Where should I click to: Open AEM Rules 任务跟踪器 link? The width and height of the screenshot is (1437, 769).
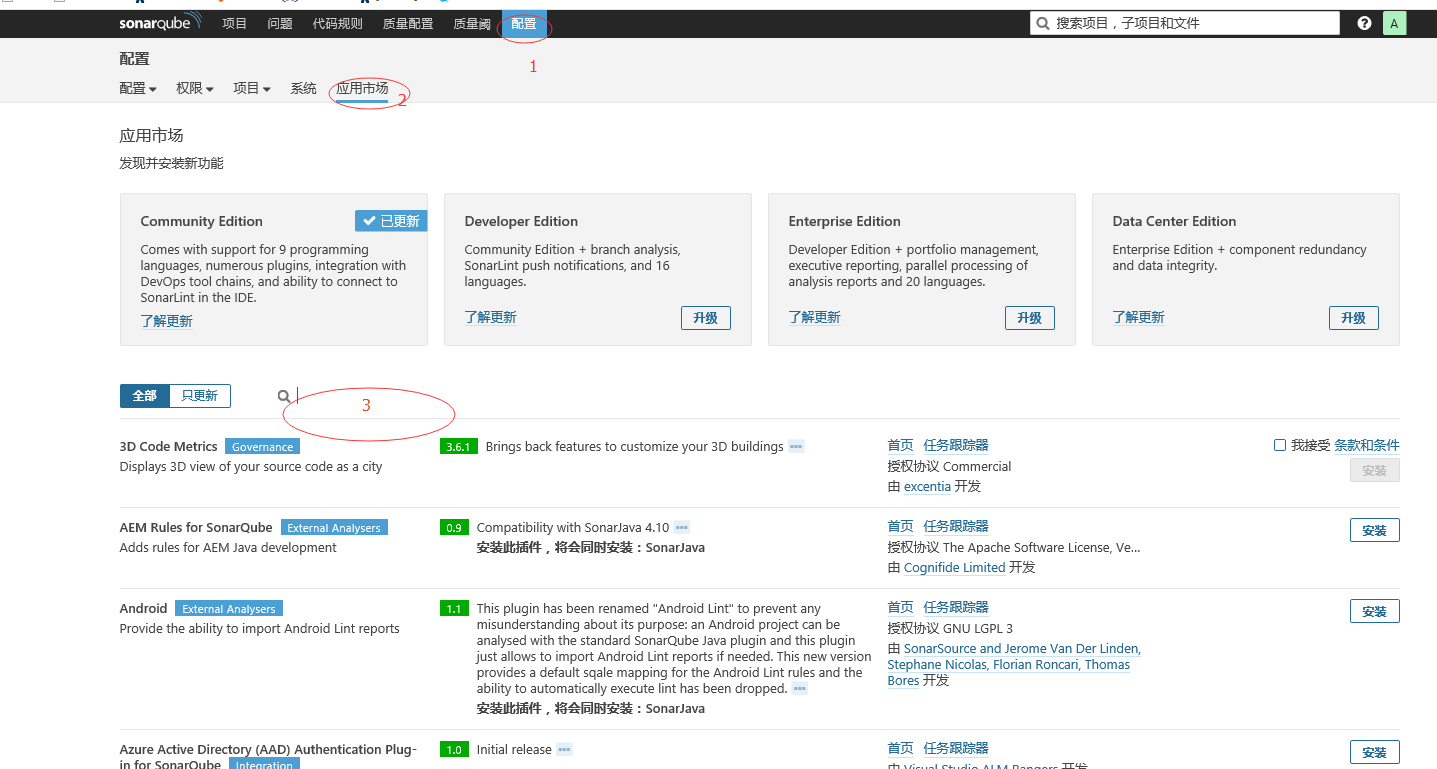[956, 526]
